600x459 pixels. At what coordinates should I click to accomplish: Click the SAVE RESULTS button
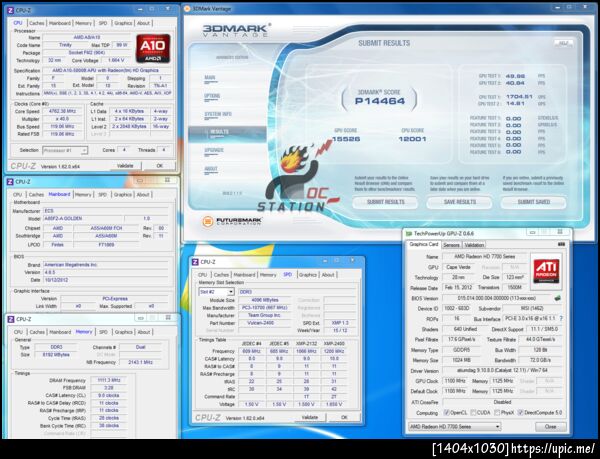tap(460, 202)
